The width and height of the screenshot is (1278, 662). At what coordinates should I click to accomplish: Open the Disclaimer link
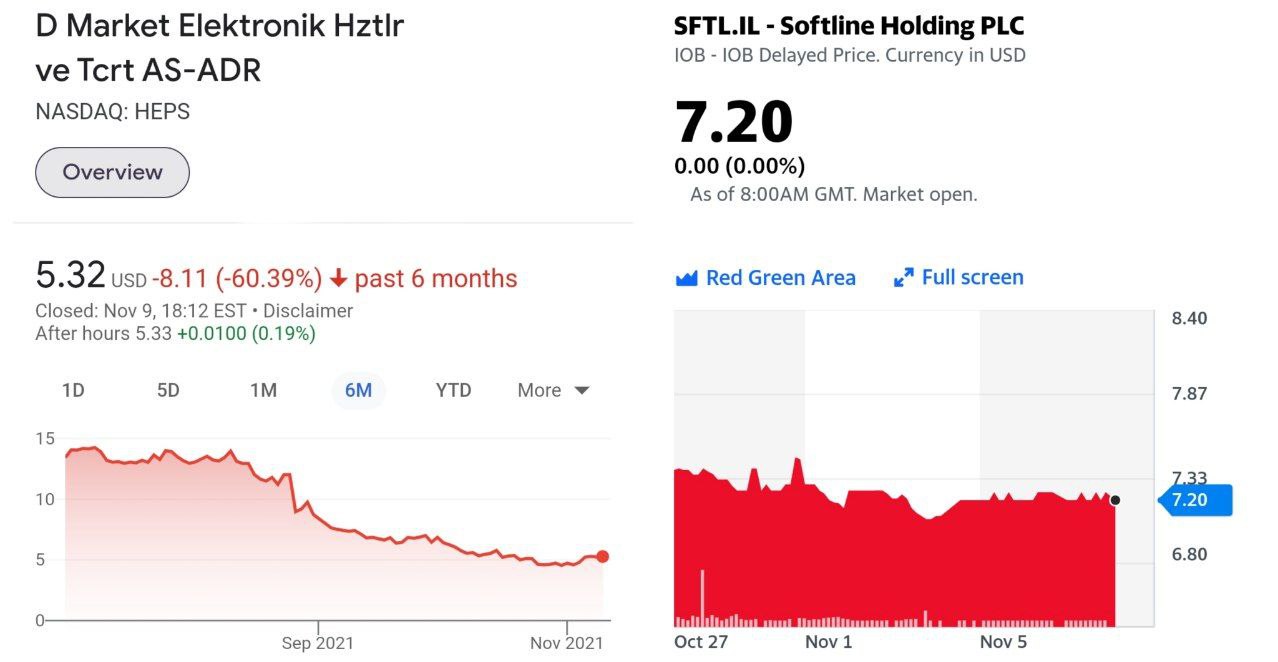coord(308,311)
